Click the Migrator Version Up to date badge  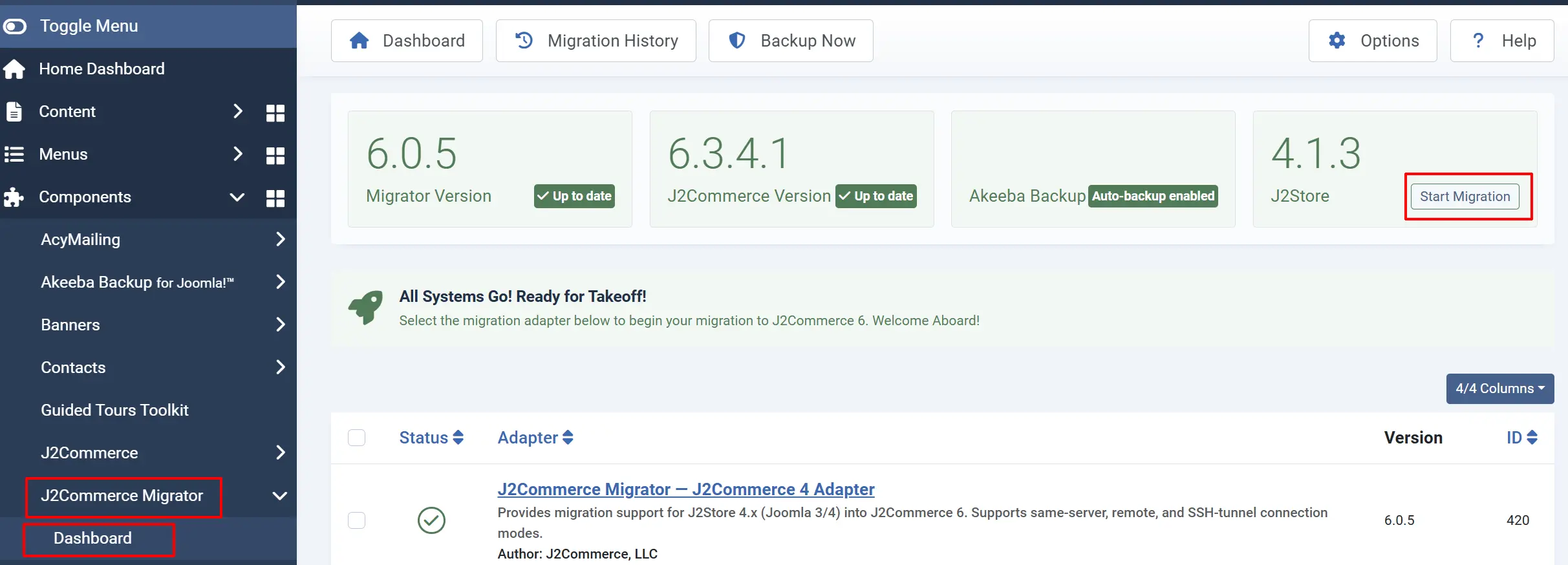574,196
